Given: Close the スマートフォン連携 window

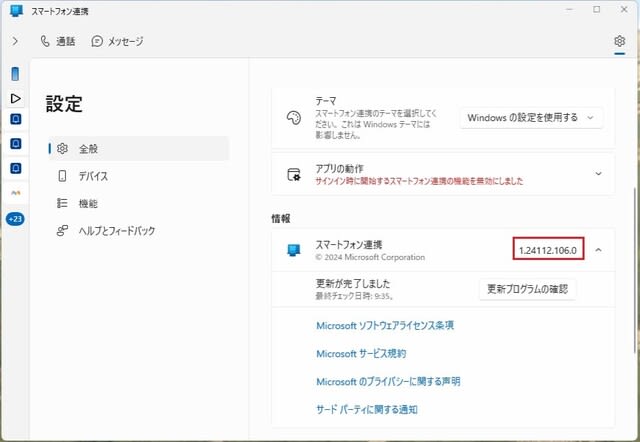Looking at the screenshot, I should [x=624, y=9].
